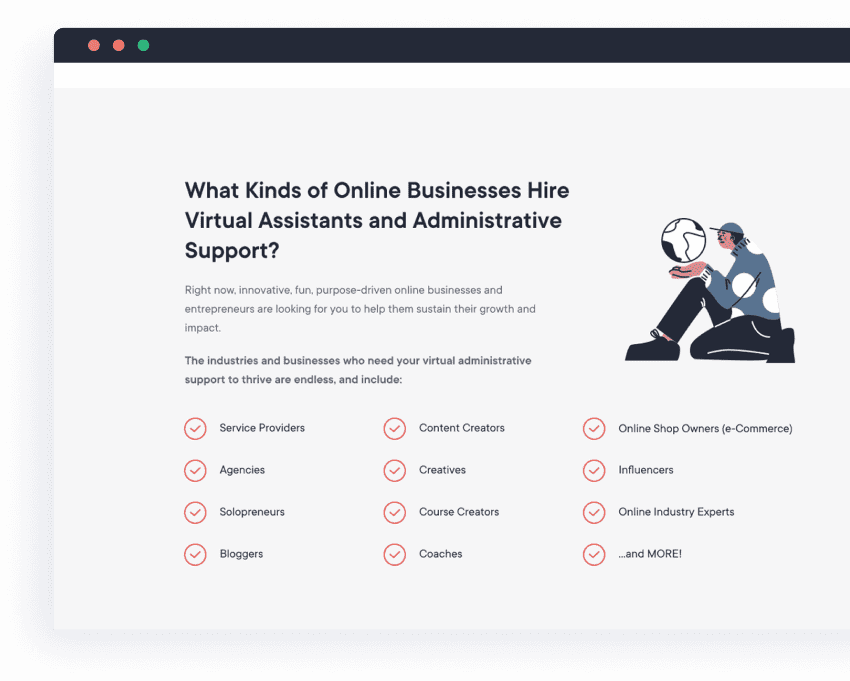Image resolution: width=850 pixels, height=681 pixels.
Task: Select the 'Coaches' list item text
Action: click(440, 554)
